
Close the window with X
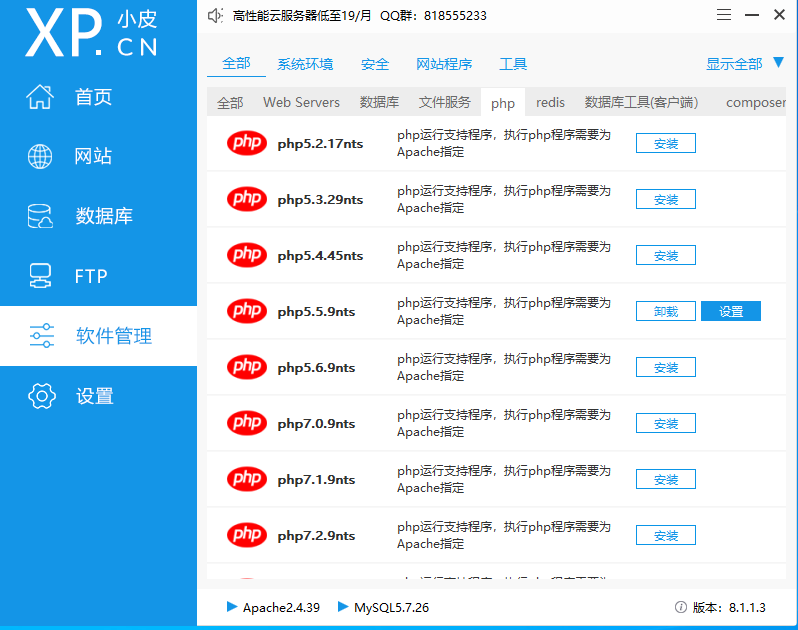pyautogui.click(x=779, y=15)
